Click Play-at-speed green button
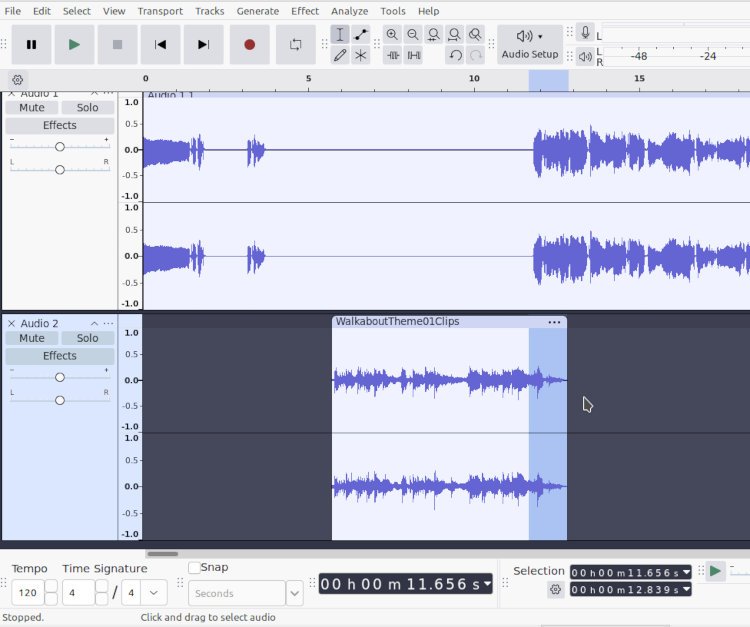The height and width of the screenshot is (627, 750). tap(715, 571)
